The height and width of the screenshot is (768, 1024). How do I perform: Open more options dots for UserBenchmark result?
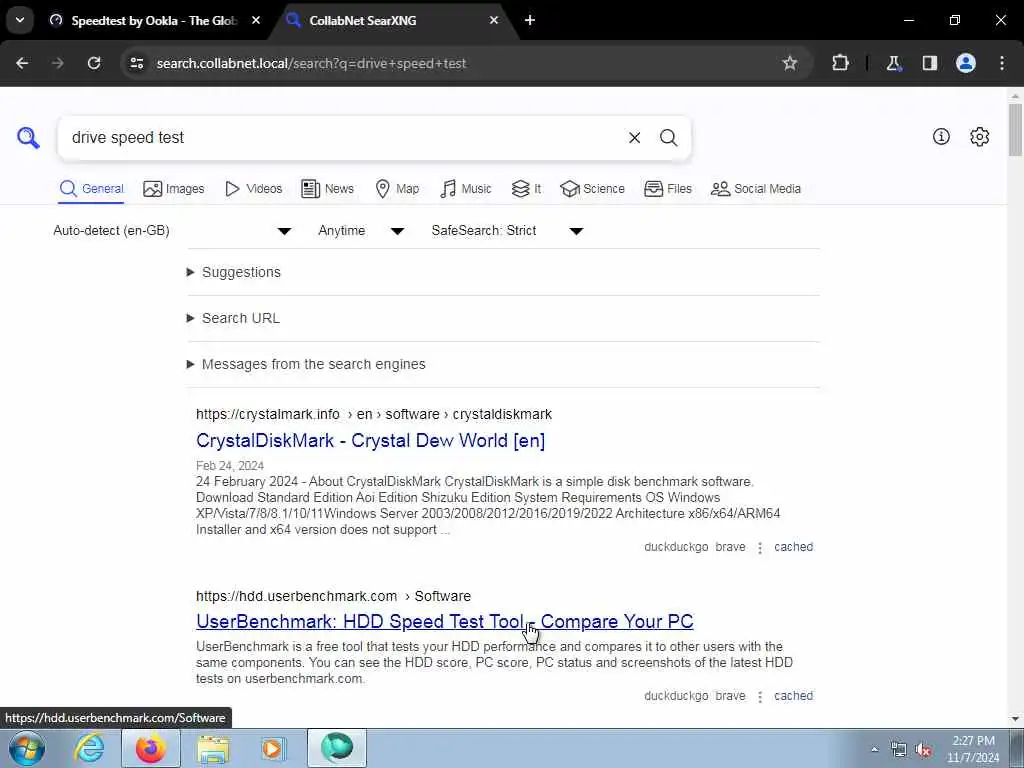pos(760,696)
